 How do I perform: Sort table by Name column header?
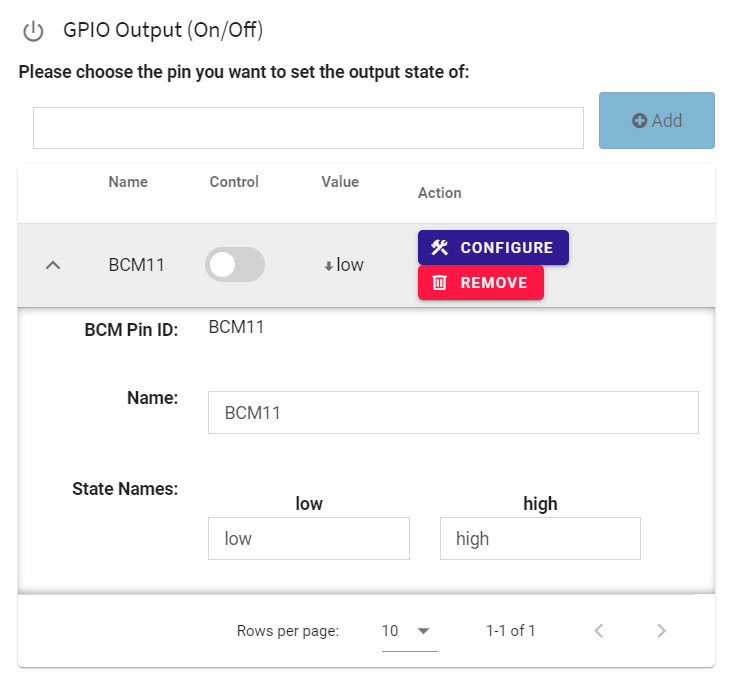[128, 182]
